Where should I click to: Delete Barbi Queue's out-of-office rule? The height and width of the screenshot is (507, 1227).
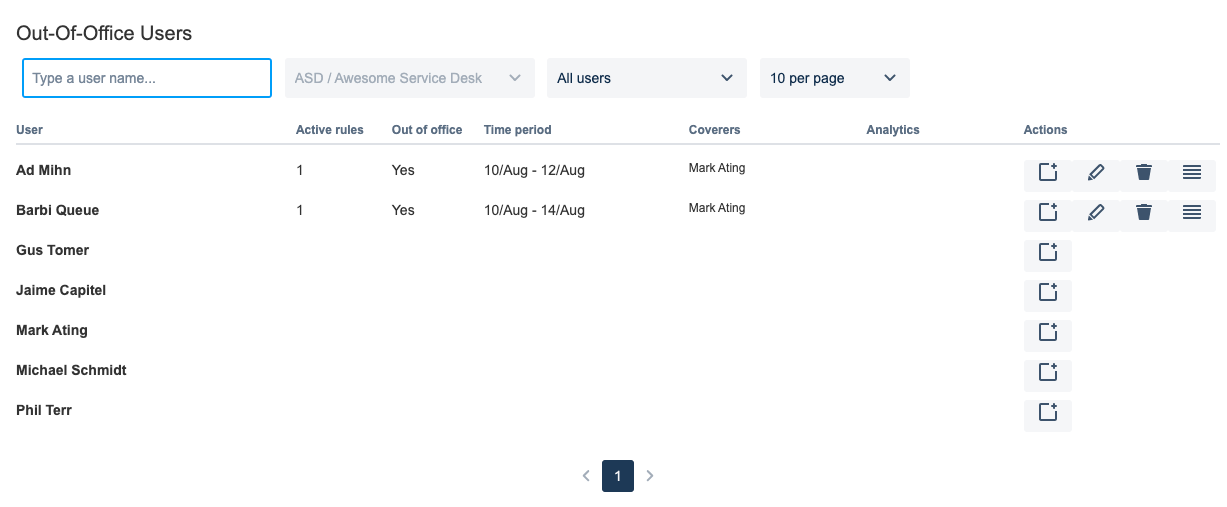[1144, 212]
